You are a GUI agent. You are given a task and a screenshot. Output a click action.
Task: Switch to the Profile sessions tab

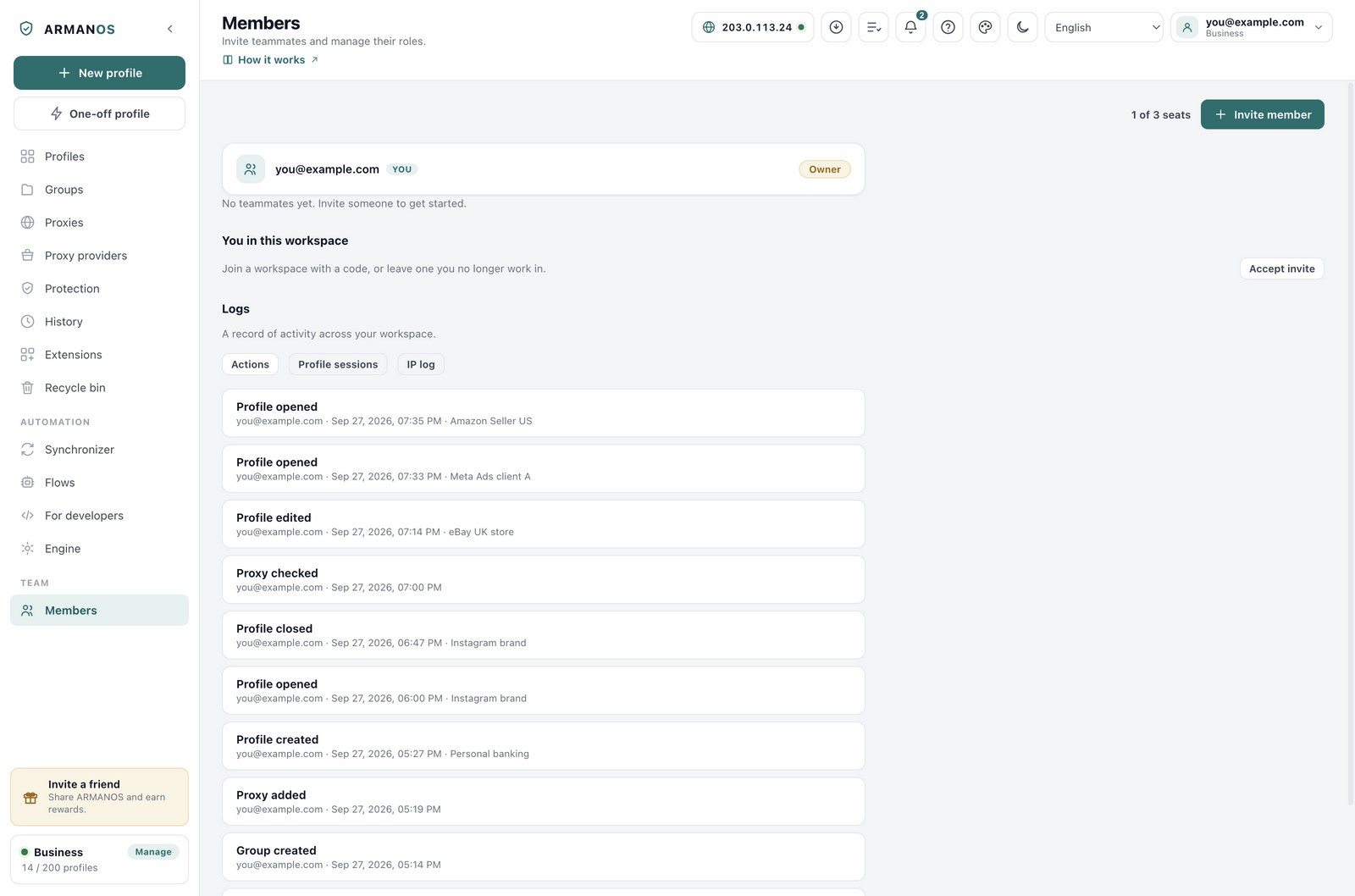pyautogui.click(x=338, y=364)
